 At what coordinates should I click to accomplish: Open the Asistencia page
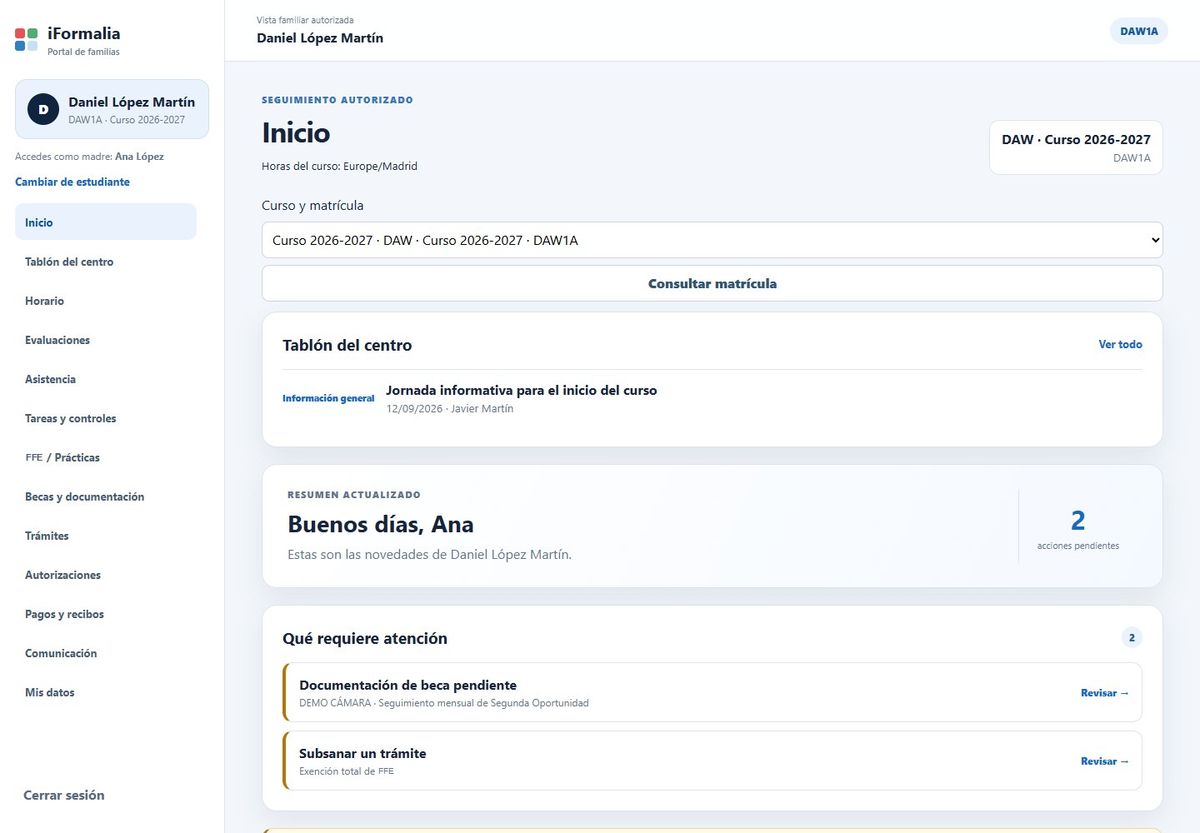point(105,379)
